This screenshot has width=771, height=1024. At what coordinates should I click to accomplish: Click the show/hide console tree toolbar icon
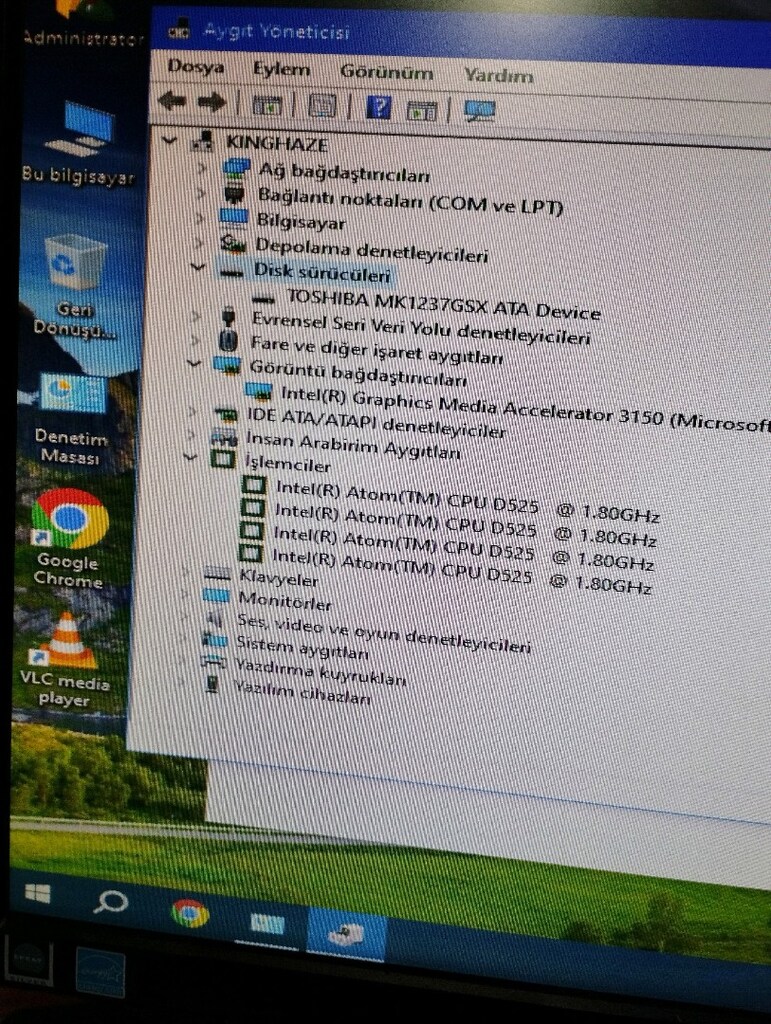pyautogui.click(x=266, y=104)
